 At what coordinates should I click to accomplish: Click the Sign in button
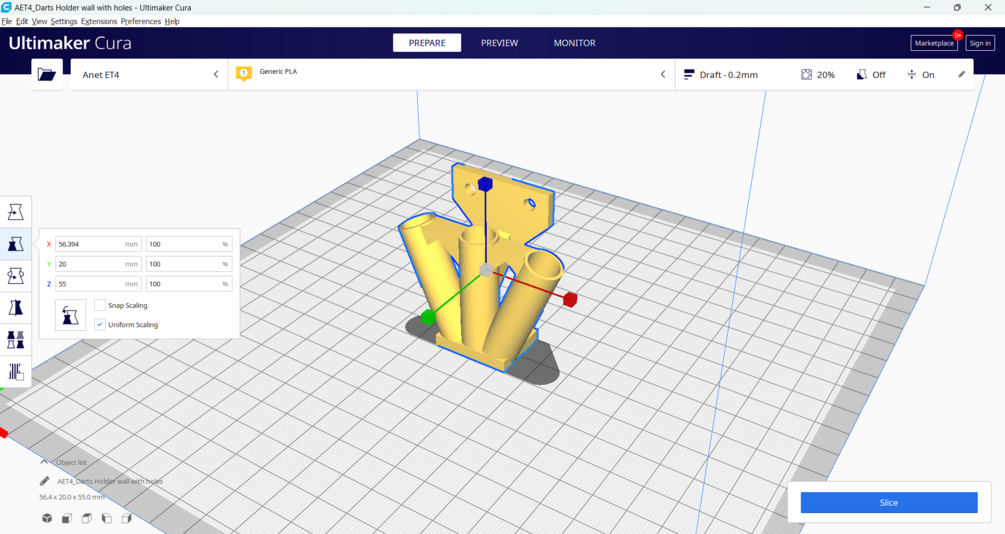tap(980, 43)
